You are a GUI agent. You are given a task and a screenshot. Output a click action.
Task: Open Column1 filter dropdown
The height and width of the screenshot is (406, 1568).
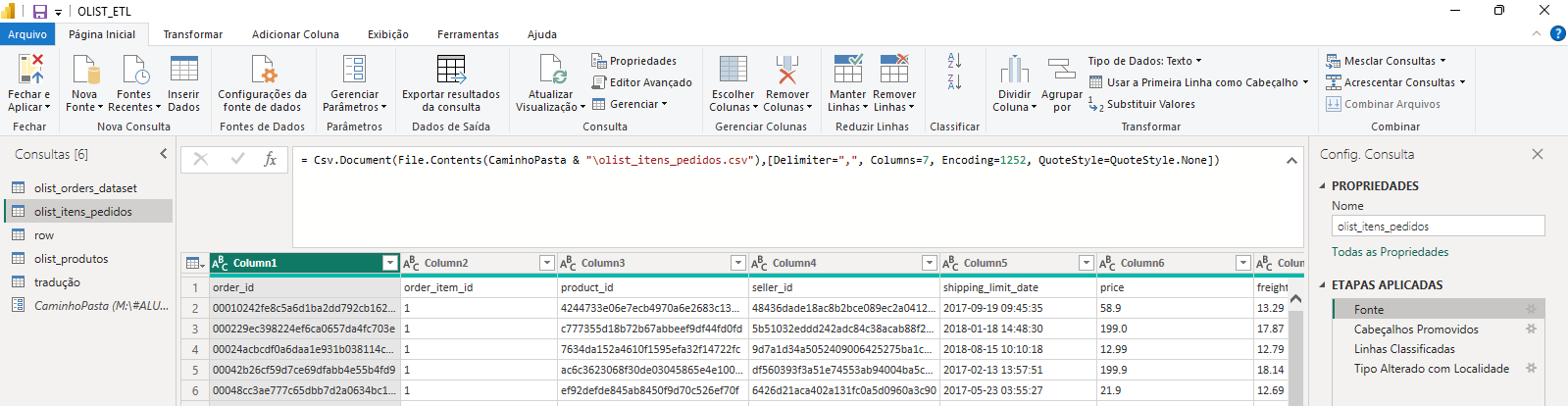coord(390,263)
